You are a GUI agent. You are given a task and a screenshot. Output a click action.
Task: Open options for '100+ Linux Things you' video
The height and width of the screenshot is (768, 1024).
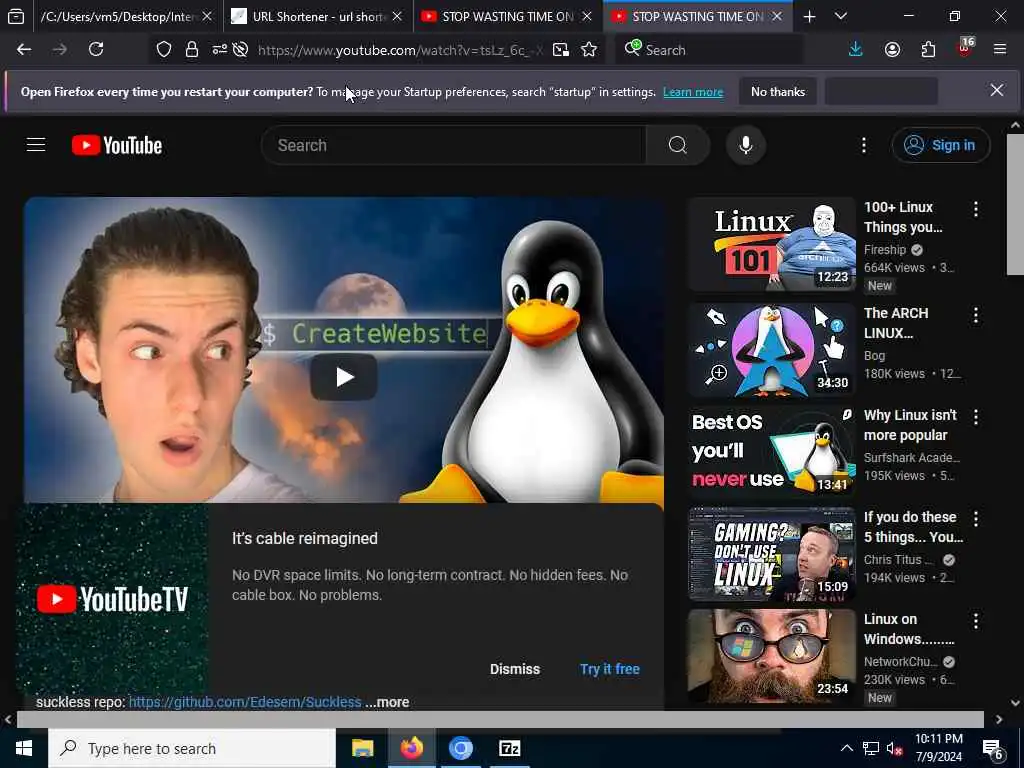[976, 209]
